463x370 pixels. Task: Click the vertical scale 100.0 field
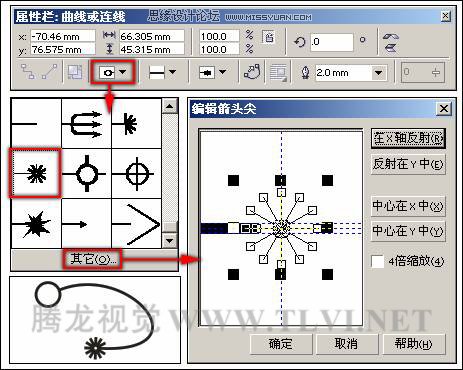click(x=219, y=50)
